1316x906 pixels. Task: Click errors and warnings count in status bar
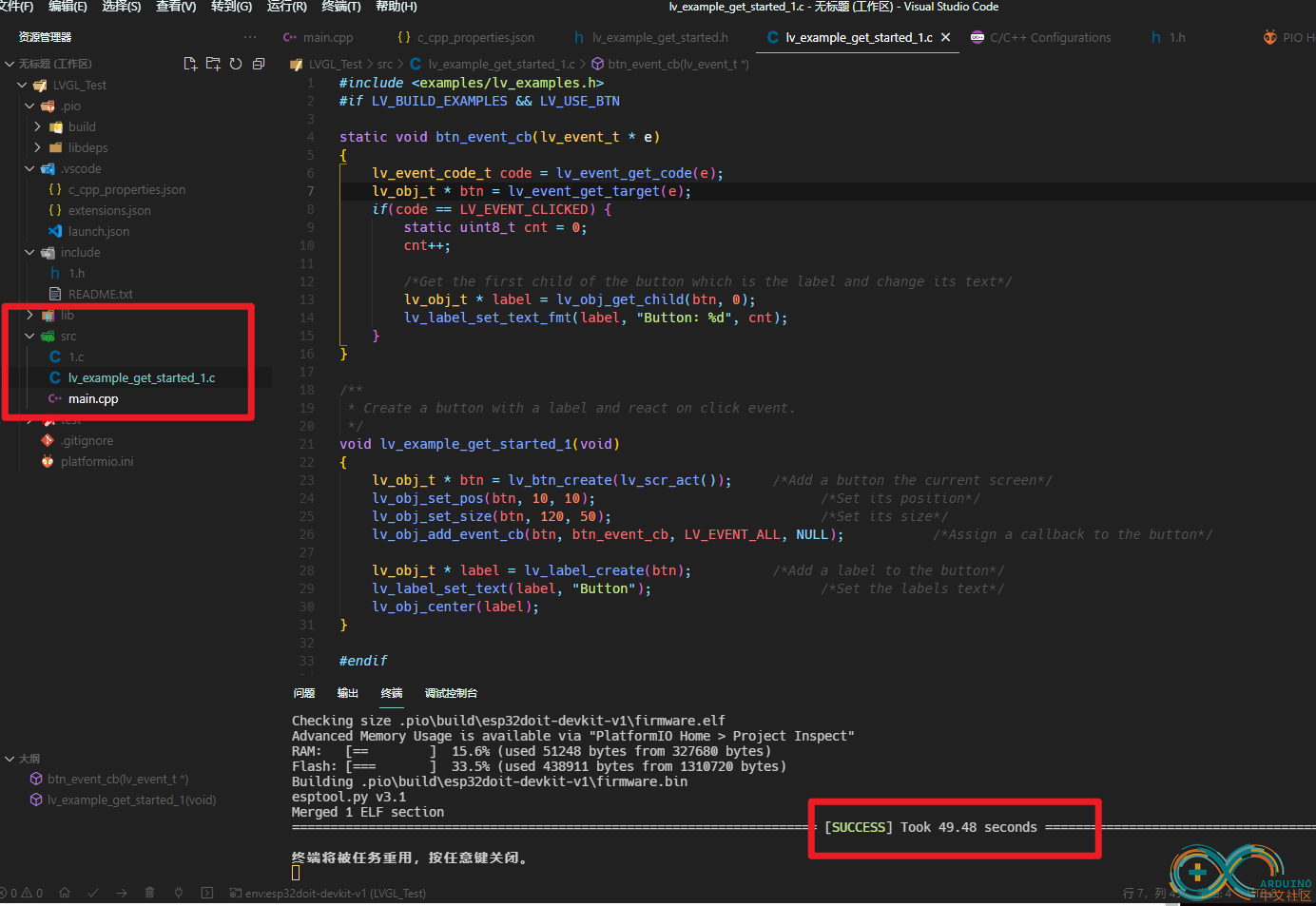[x=23, y=893]
